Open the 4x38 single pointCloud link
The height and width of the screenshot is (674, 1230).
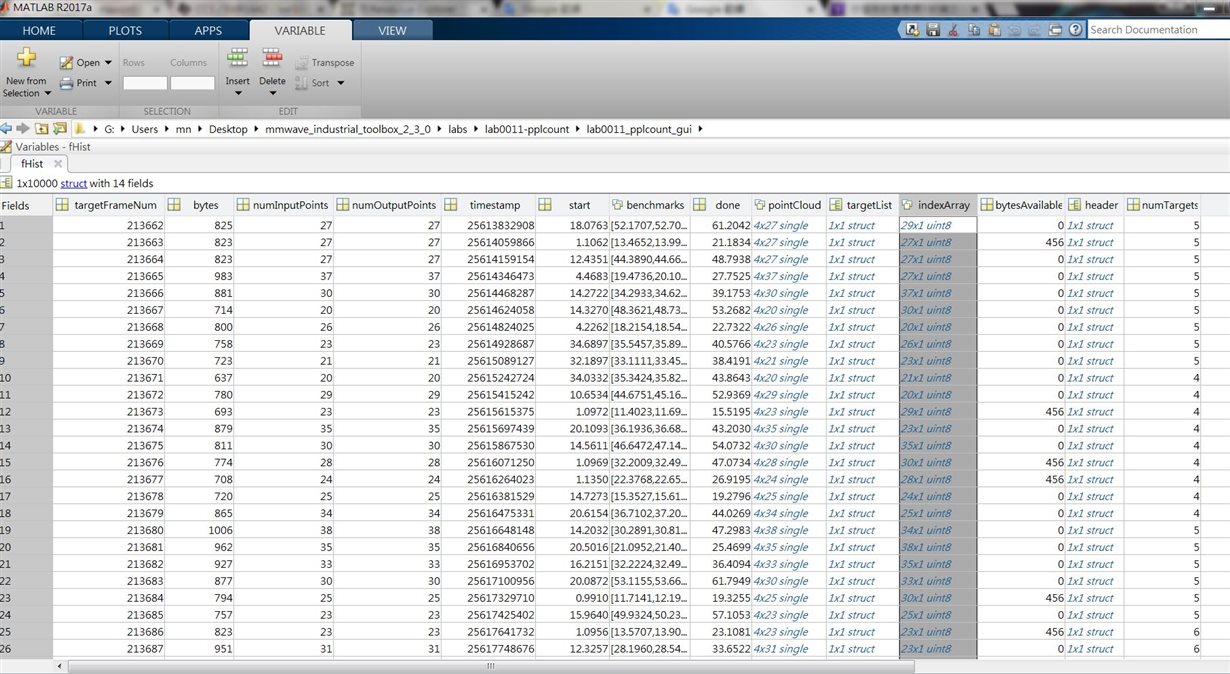tap(780, 530)
